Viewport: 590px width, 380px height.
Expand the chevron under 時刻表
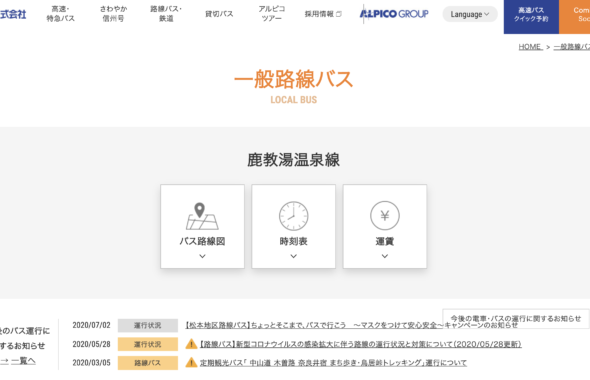pyautogui.click(x=293, y=256)
